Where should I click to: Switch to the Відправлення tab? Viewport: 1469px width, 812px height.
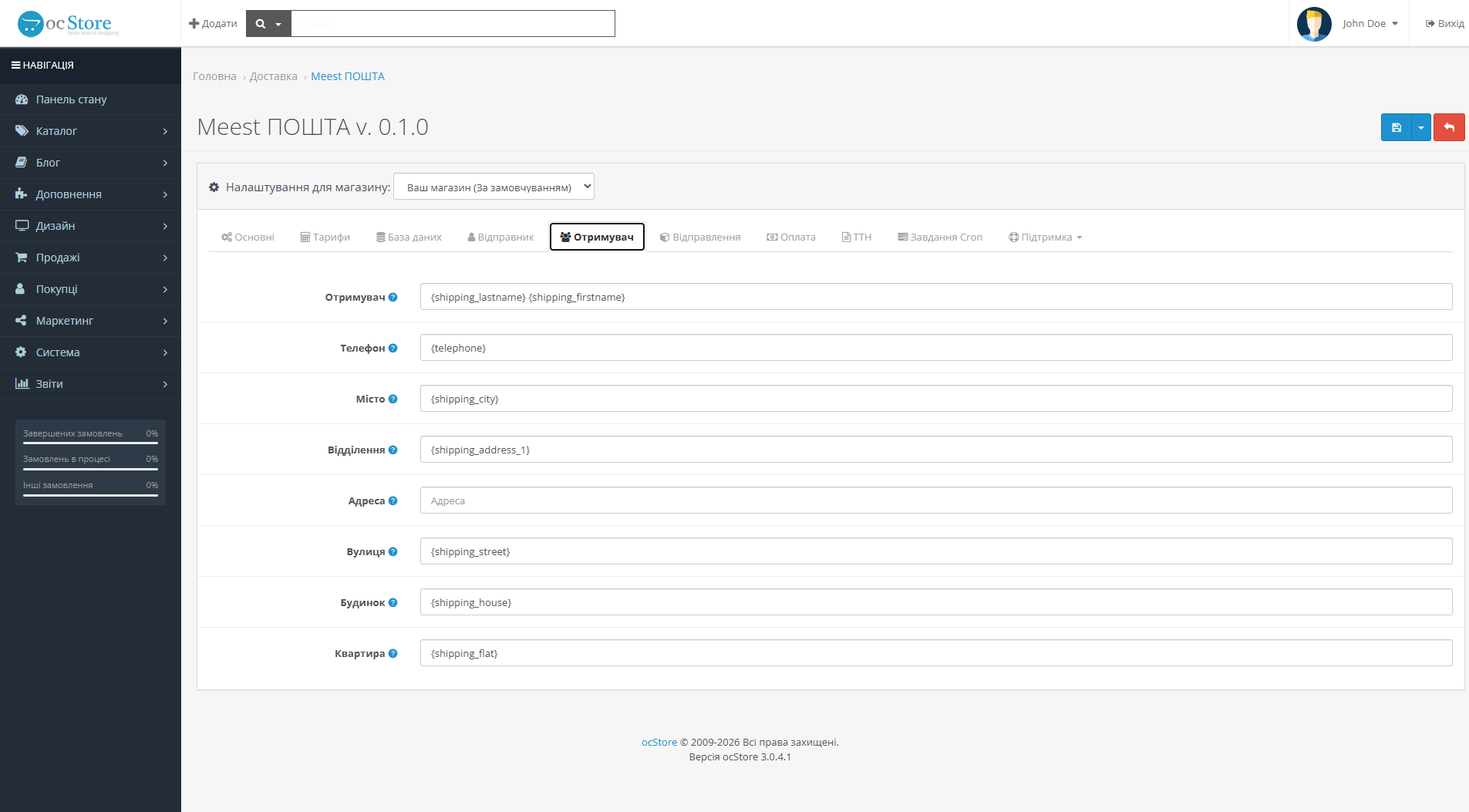click(x=700, y=238)
